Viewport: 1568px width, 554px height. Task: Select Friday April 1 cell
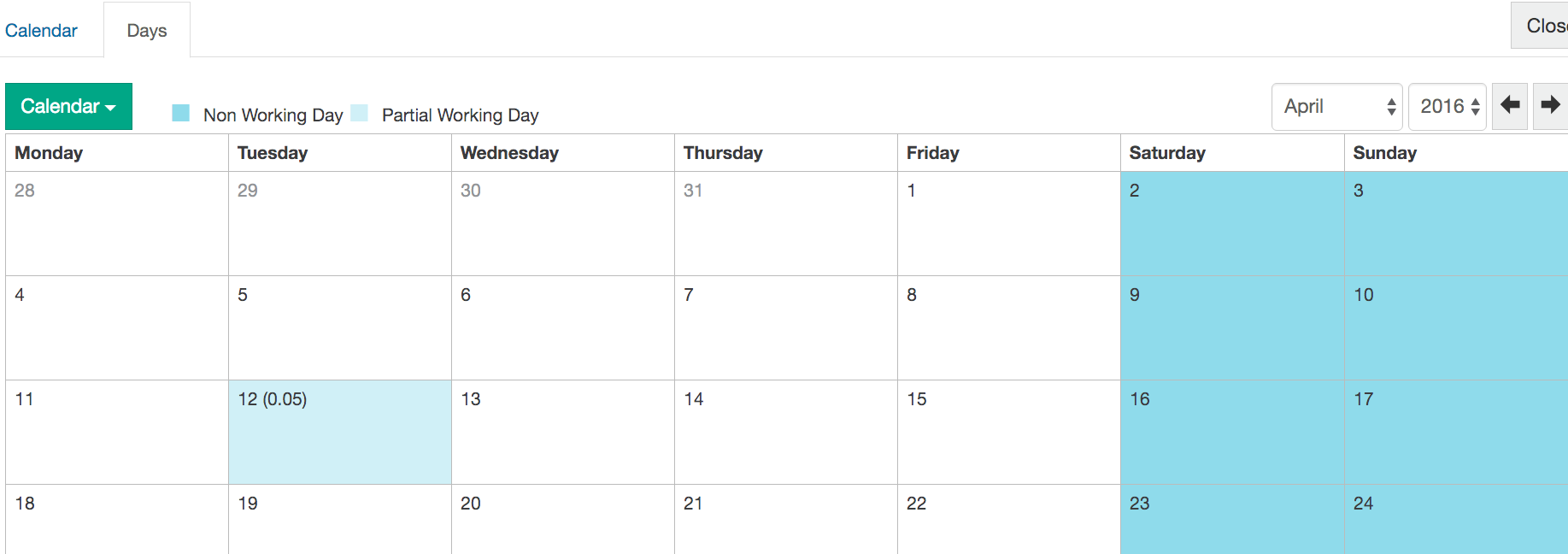point(1008,223)
